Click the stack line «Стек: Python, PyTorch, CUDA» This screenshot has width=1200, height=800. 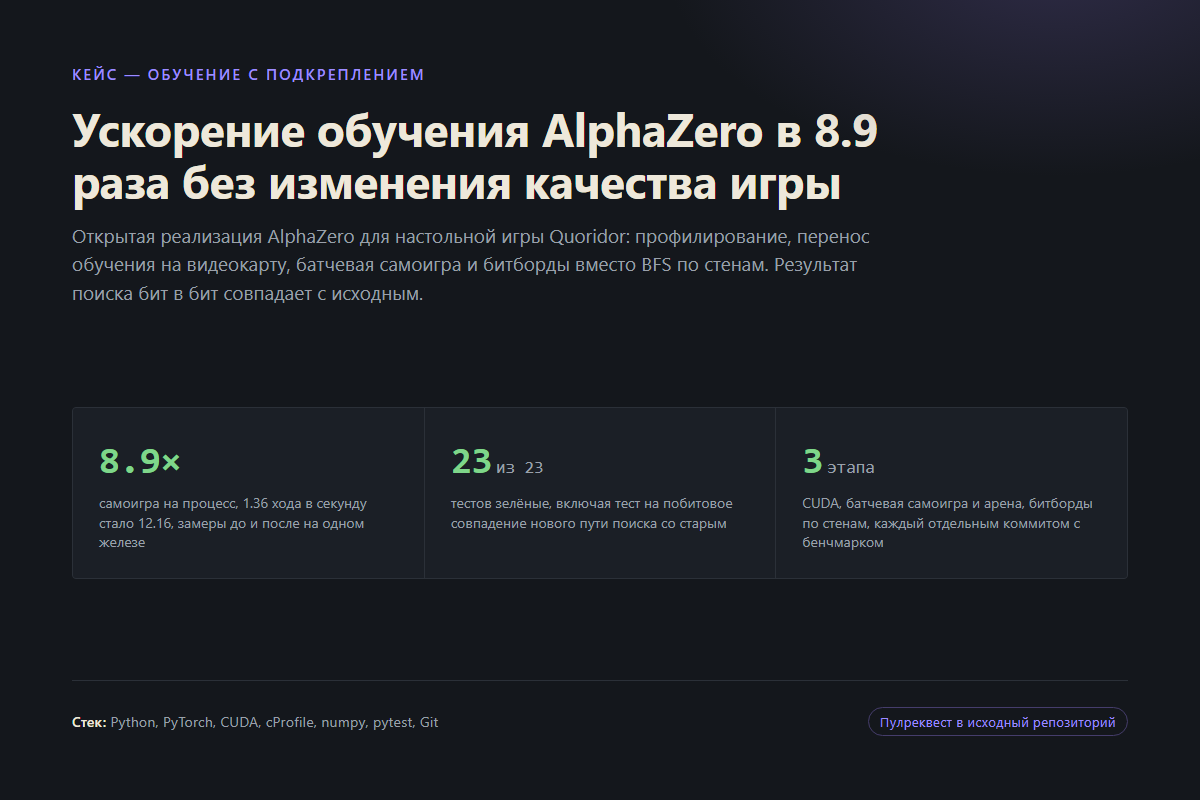255,722
